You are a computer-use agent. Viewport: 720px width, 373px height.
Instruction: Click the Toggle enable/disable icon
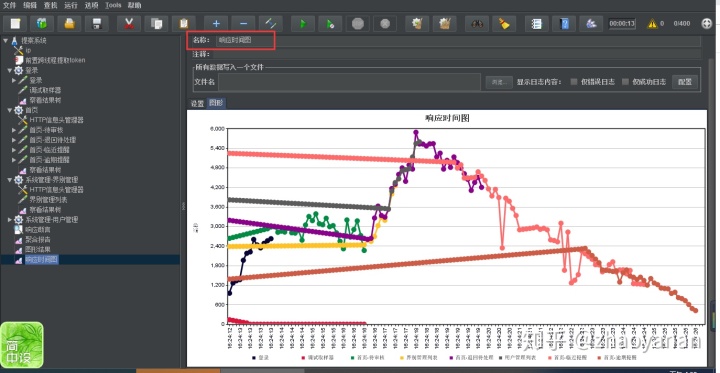point(270,23)
